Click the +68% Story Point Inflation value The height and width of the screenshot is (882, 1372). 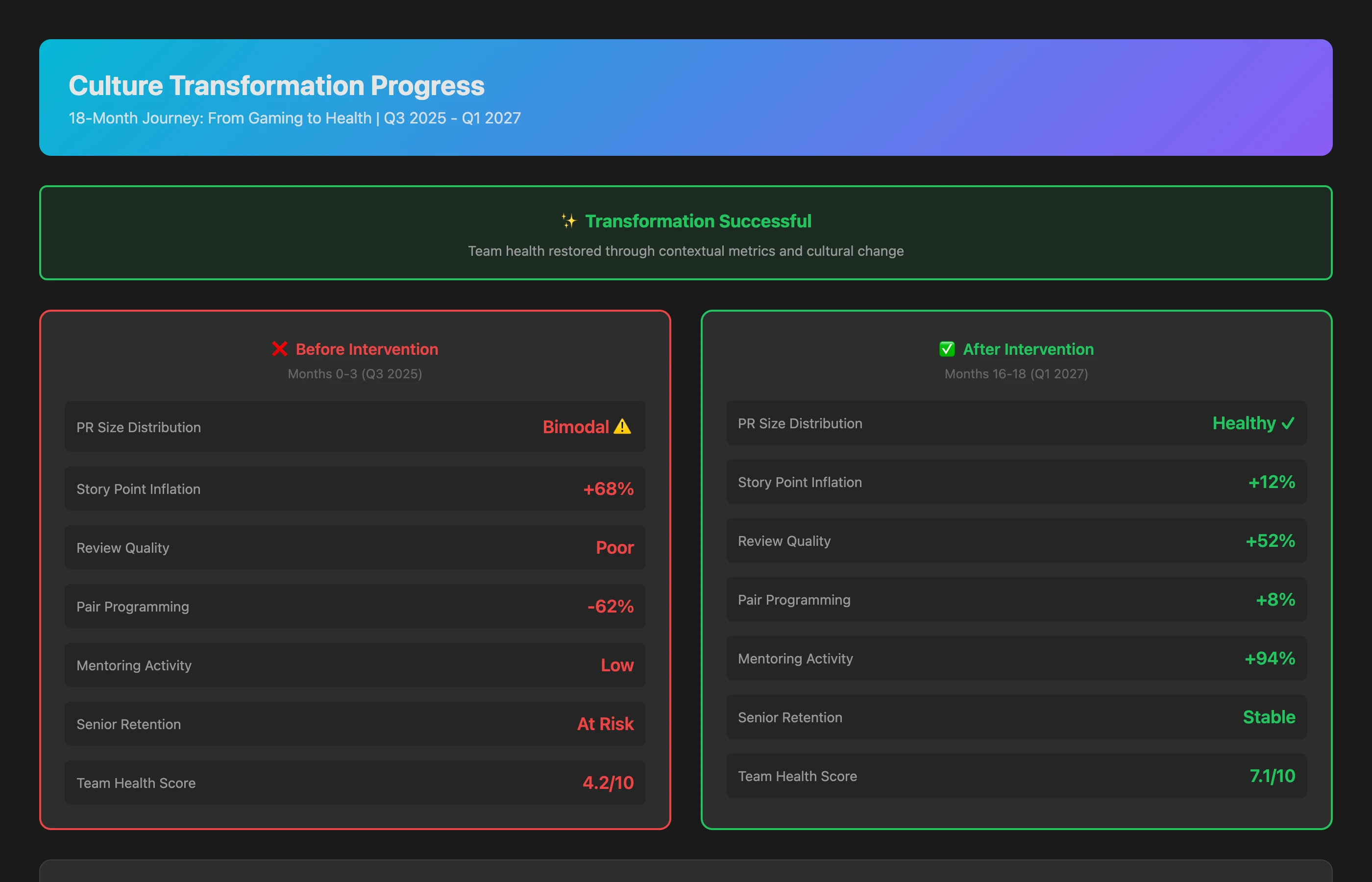coord(608,489)
